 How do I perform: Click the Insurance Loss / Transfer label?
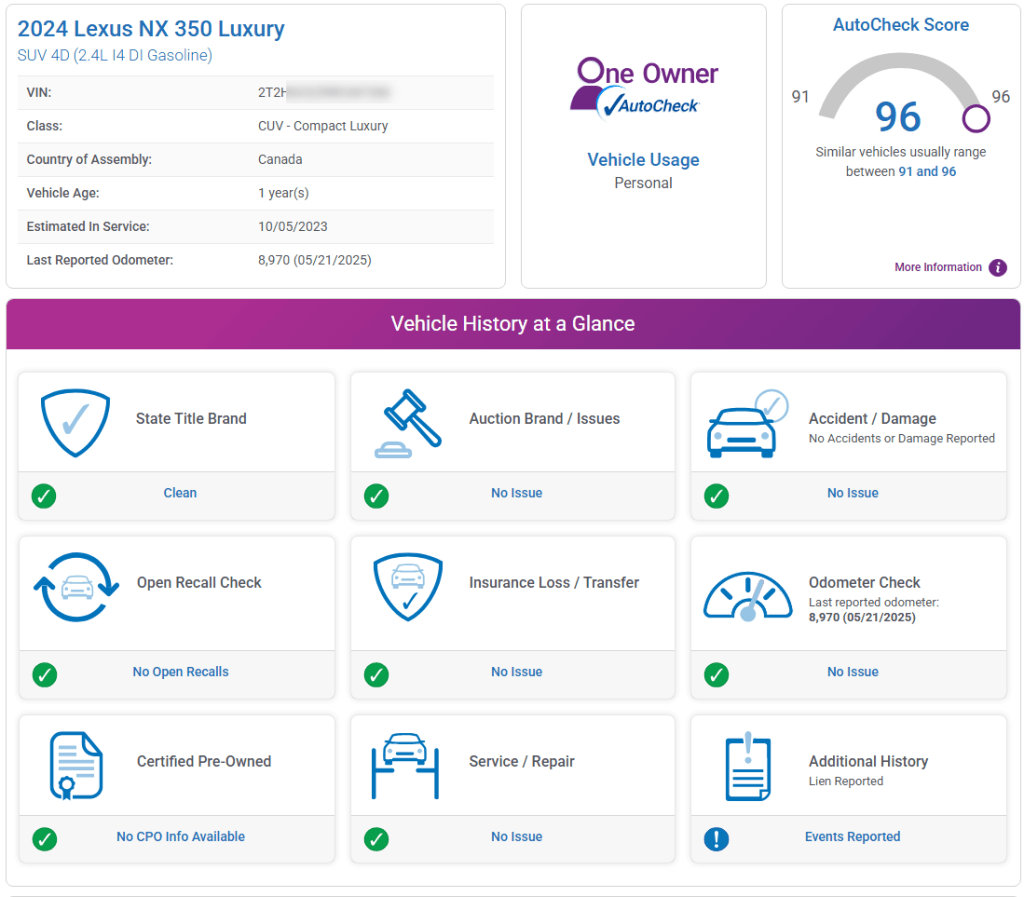(x=554, y=582)
